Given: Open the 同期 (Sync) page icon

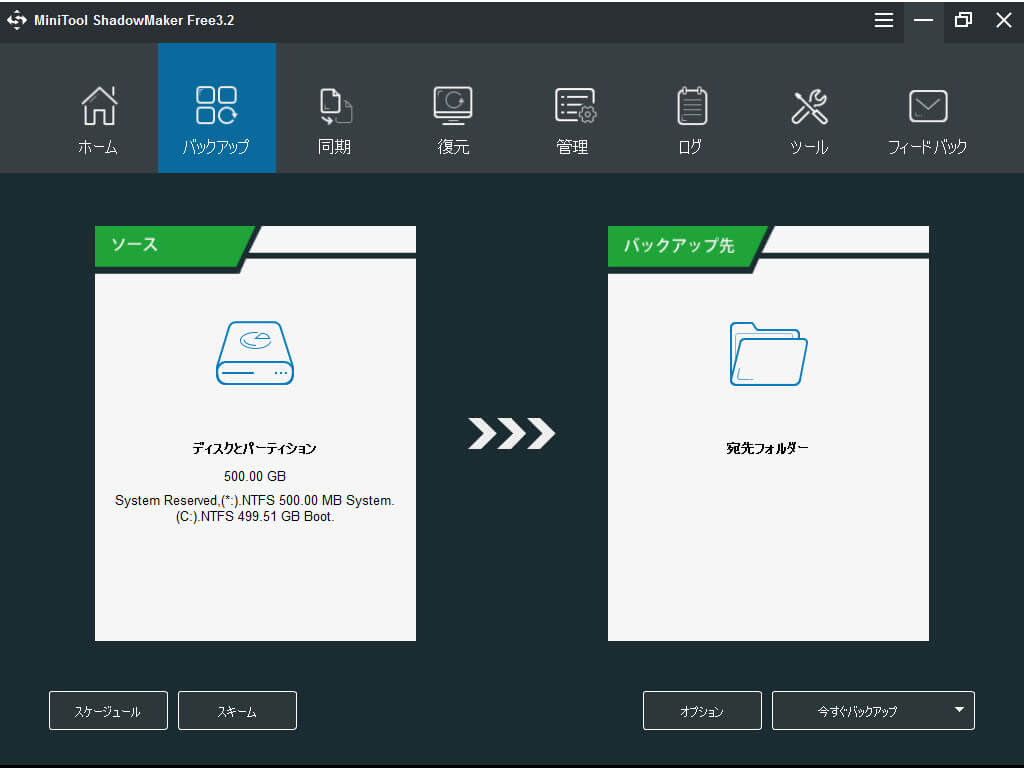Looking at the screenshot, I should point(335,106).
